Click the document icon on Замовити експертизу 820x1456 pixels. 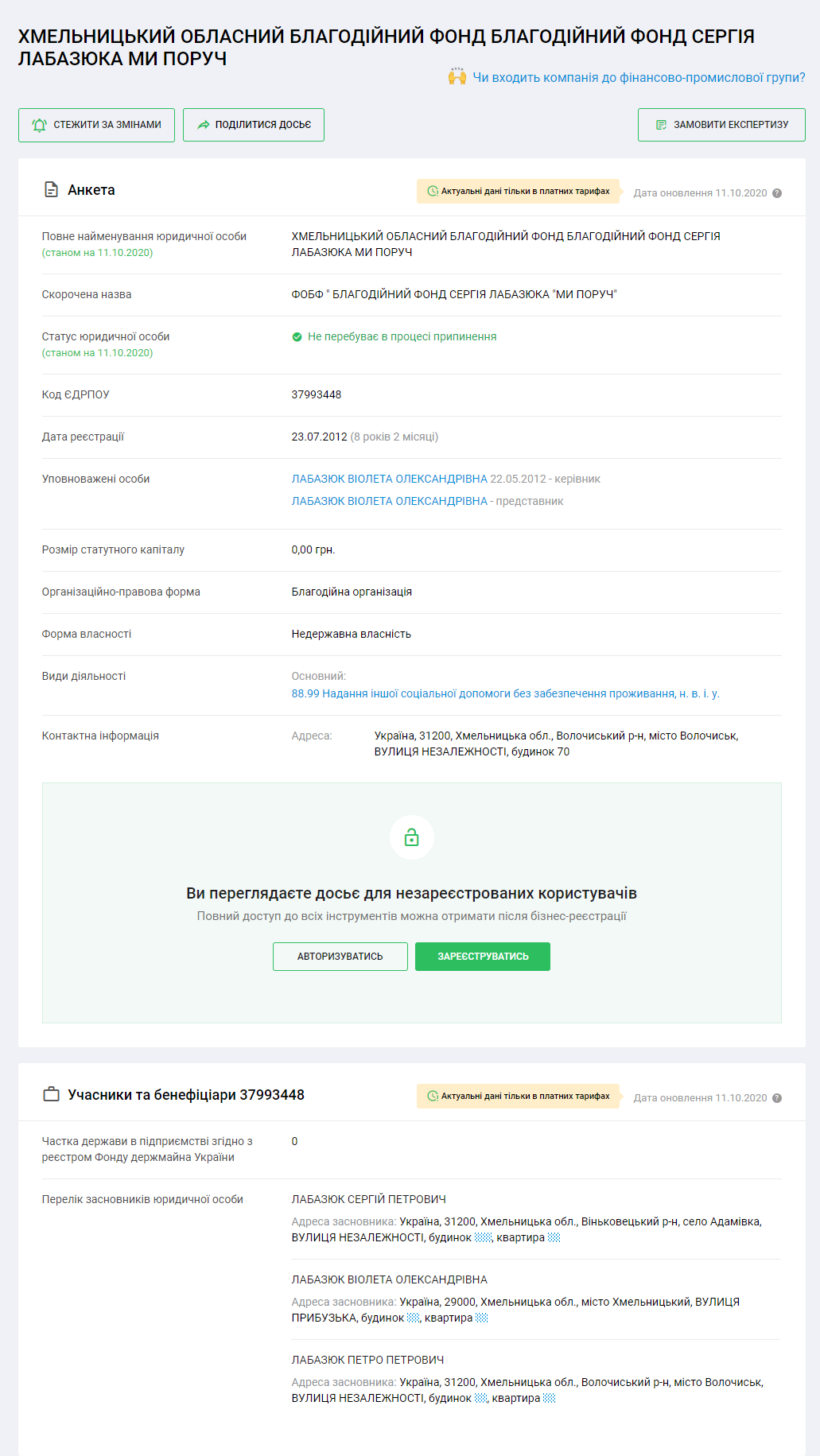(661, 125)
